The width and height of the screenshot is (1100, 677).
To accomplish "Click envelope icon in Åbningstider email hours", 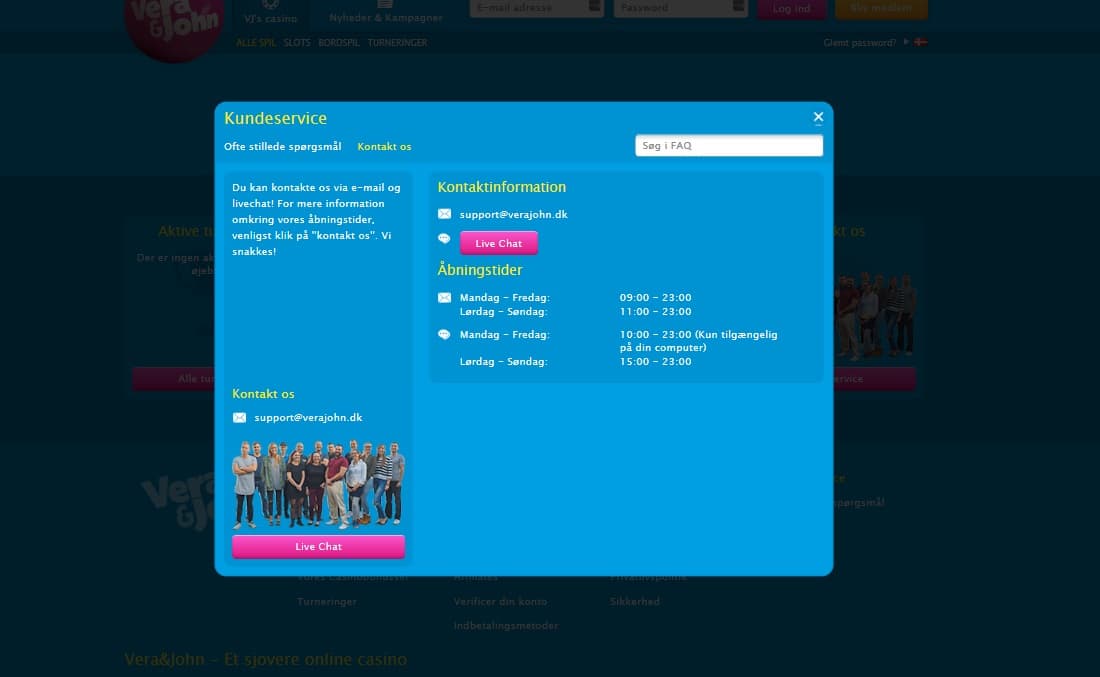I will (x=444, y=297).
